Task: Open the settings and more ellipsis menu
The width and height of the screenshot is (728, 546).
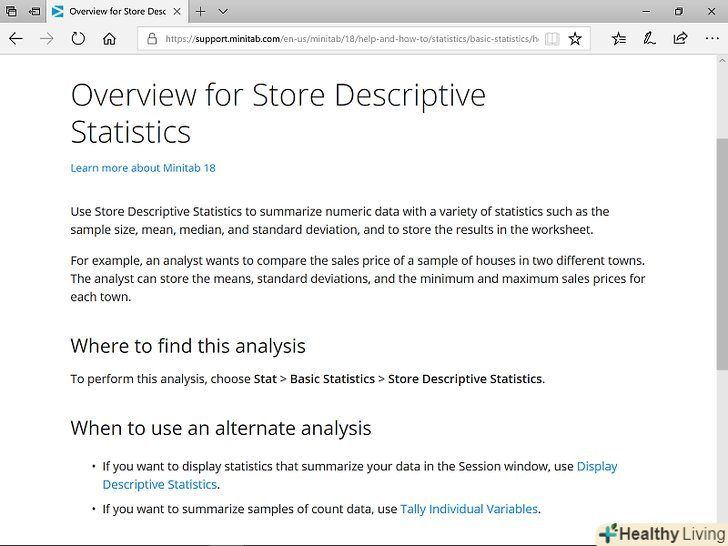Action: [712, 39]
